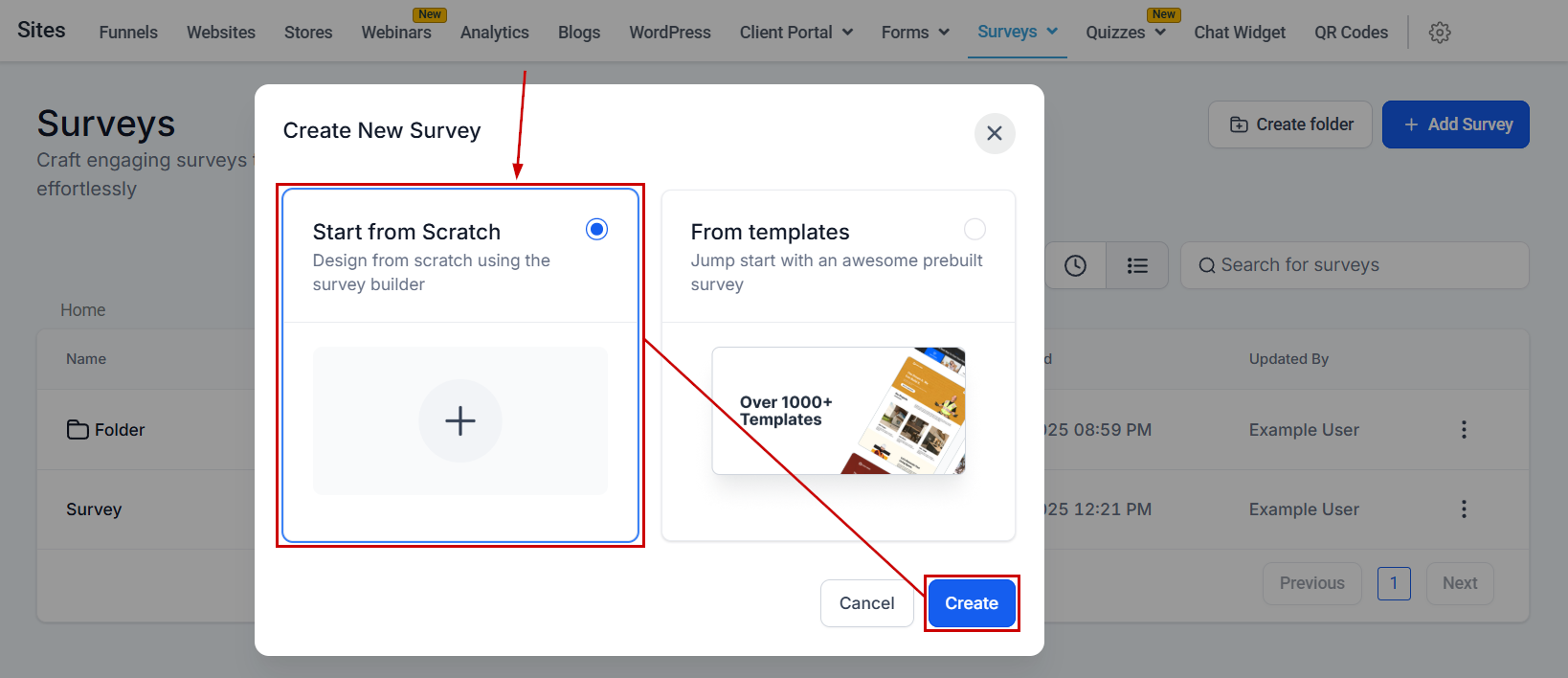Click the Folder icon in the table
The height and width of the screenshot is (678, 1568).
click(78, 430)
